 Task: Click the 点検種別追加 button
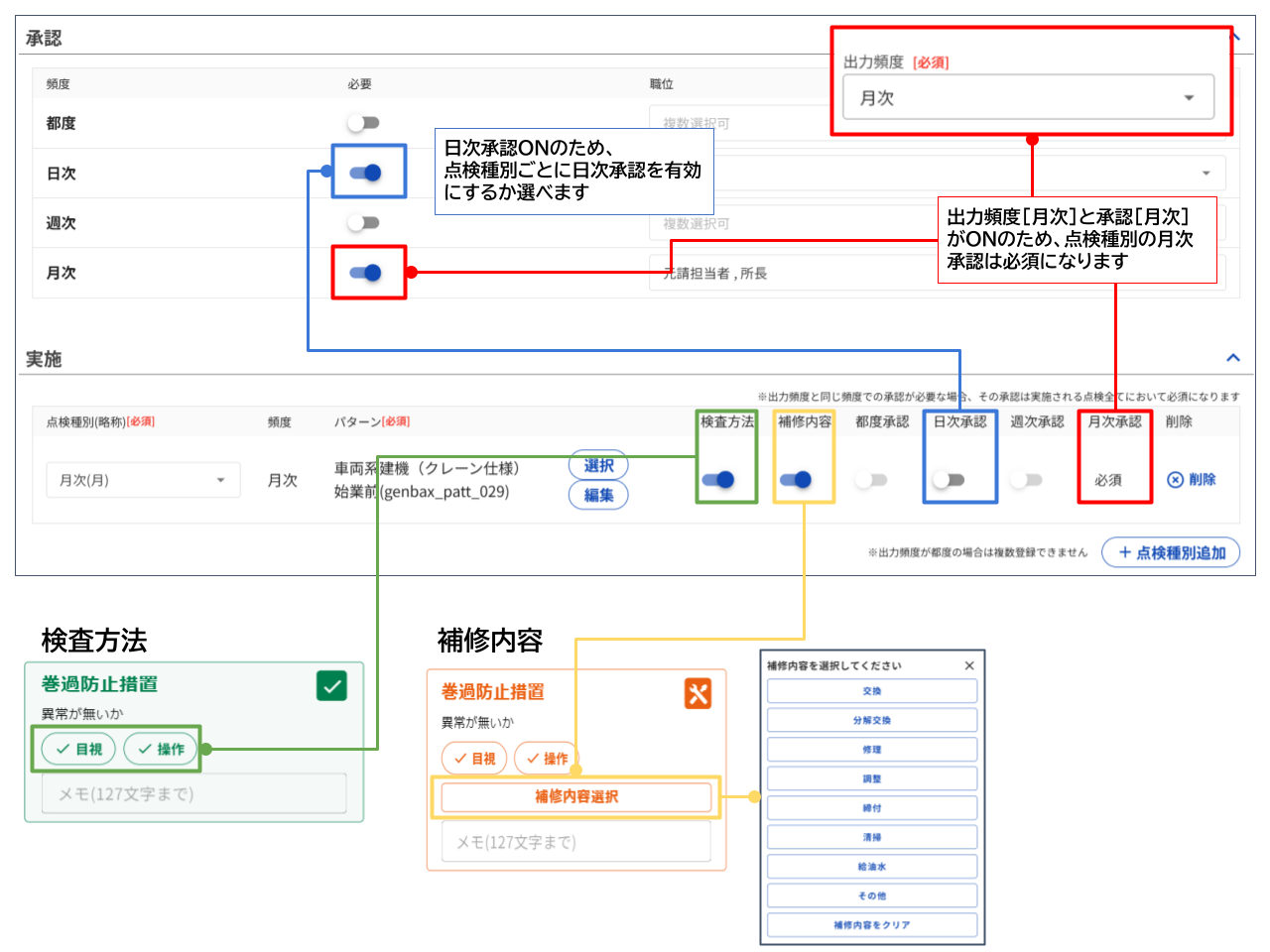[x=1171, y=552]
